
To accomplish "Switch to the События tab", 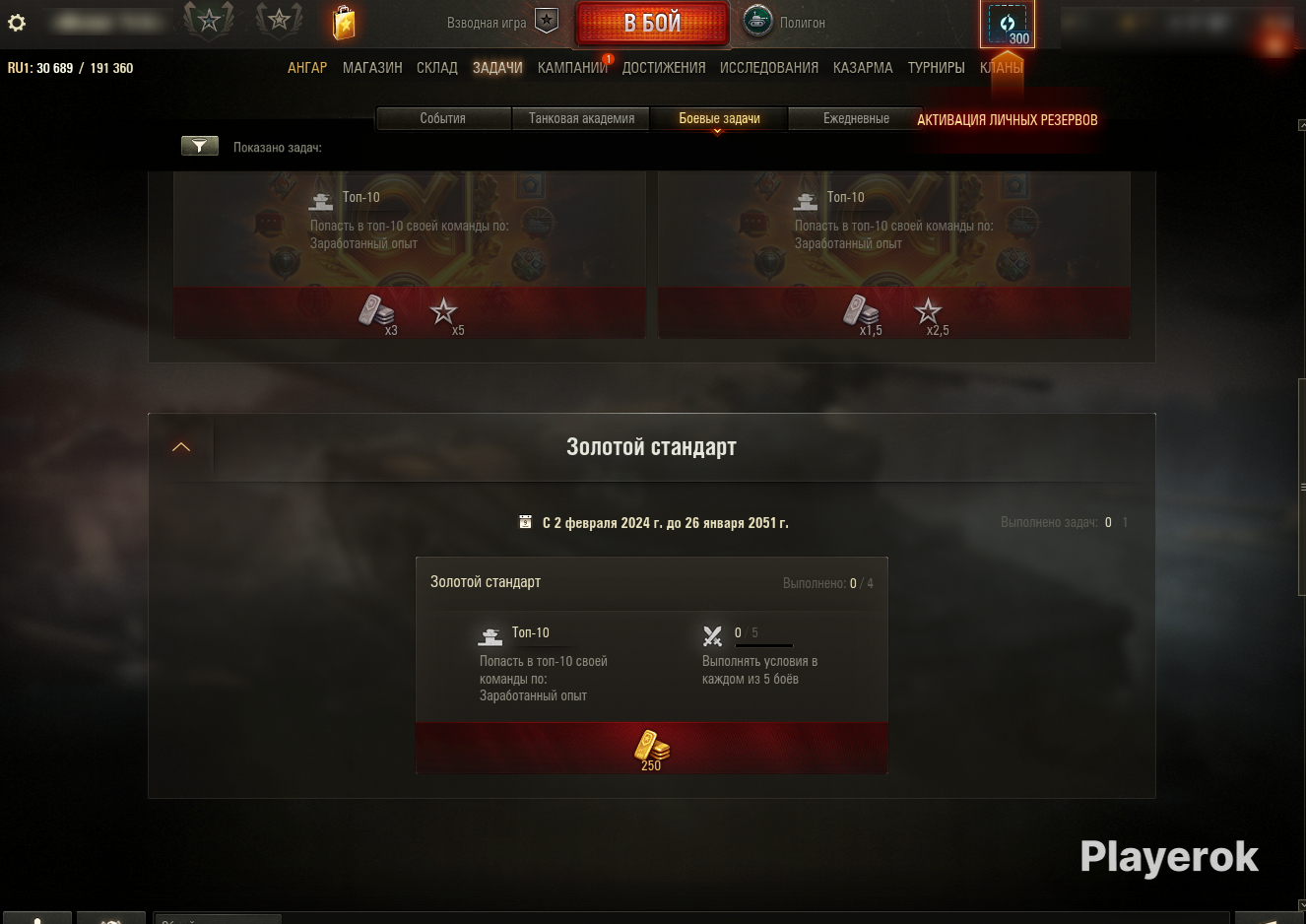I will pos(443,118).
